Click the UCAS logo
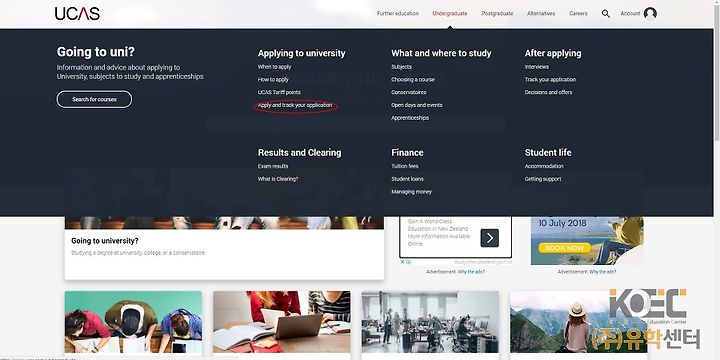The width and height of the screenshot is (720, 360). pos(77,13)
